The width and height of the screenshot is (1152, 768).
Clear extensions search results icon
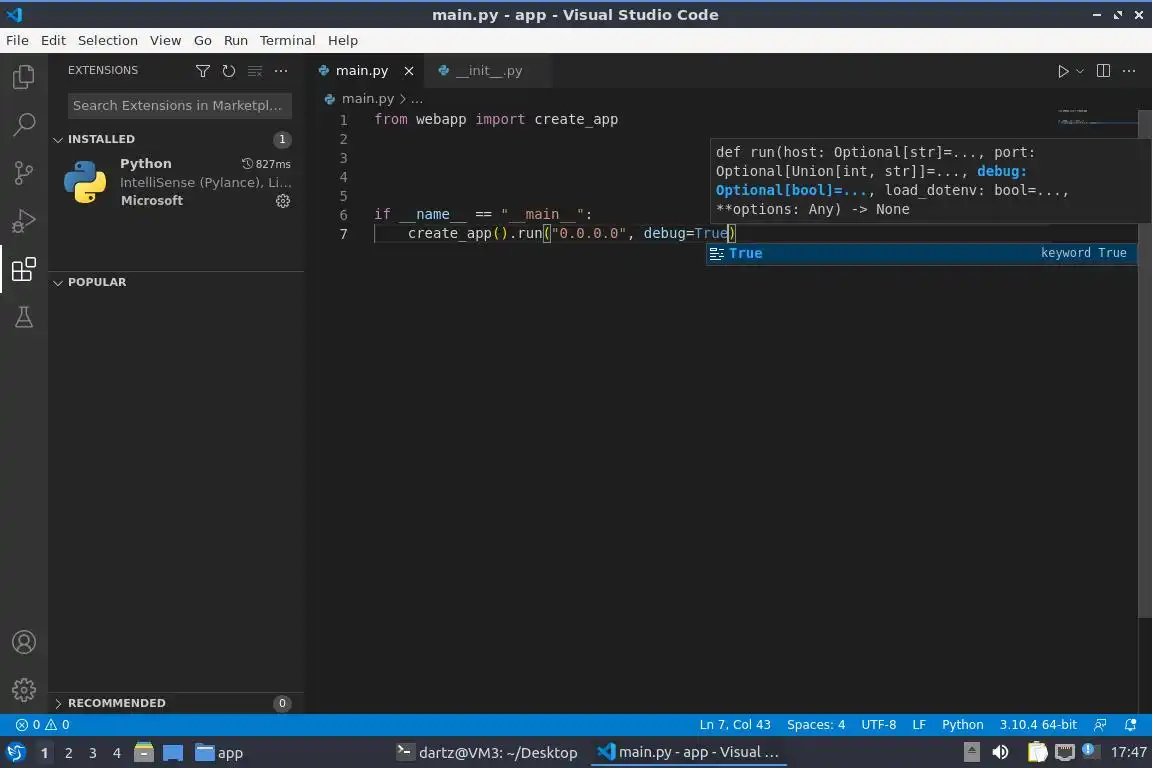pyautogui.click(x=255, y=71)
